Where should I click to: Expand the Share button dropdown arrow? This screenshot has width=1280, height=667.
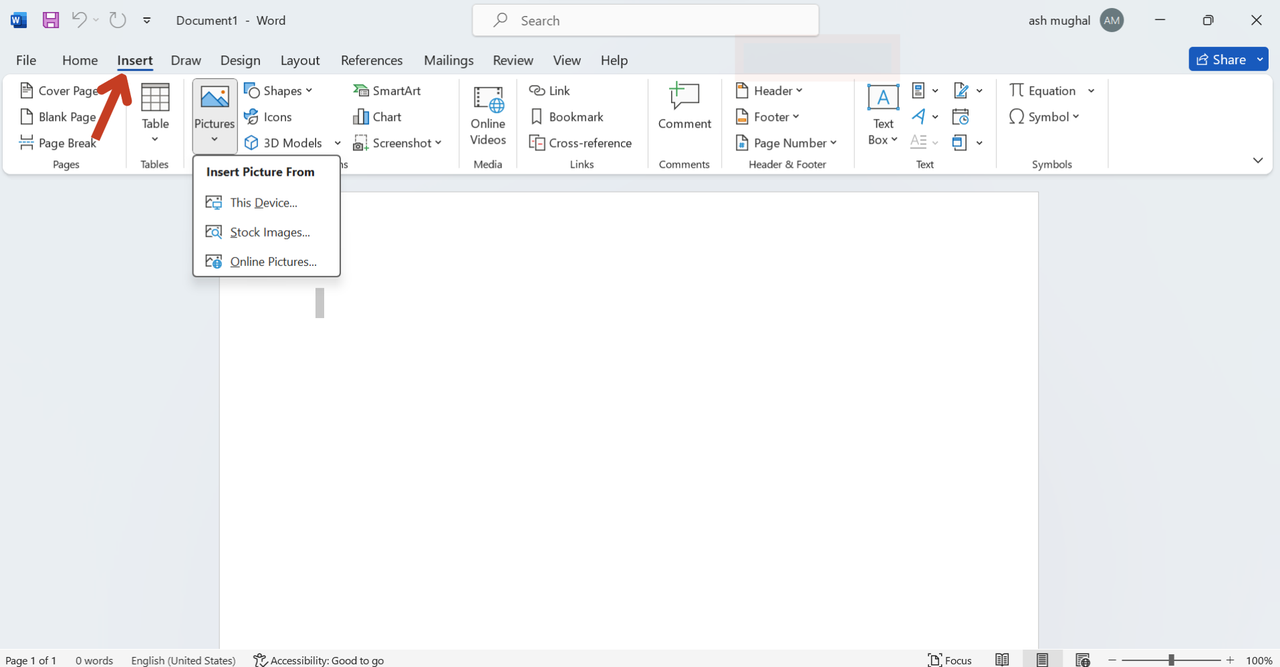pos(1261,60)
